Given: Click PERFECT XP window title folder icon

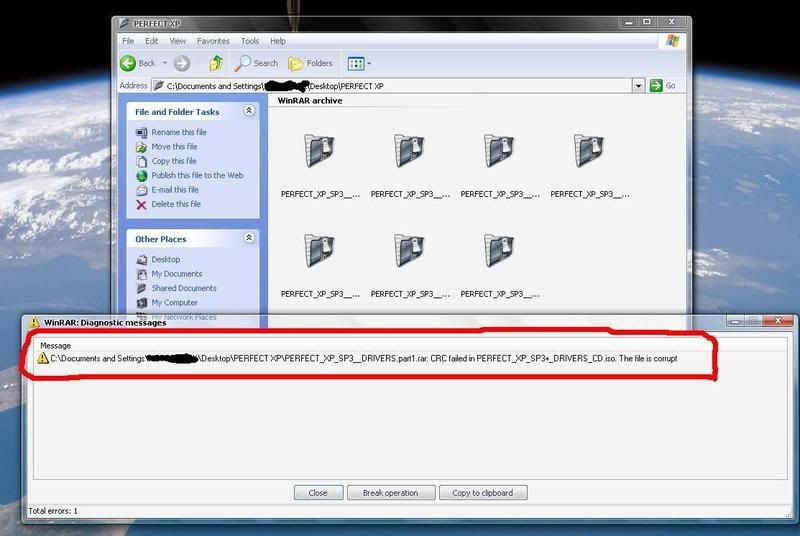Looking at the screenshot, I should (x=123, y=23).
